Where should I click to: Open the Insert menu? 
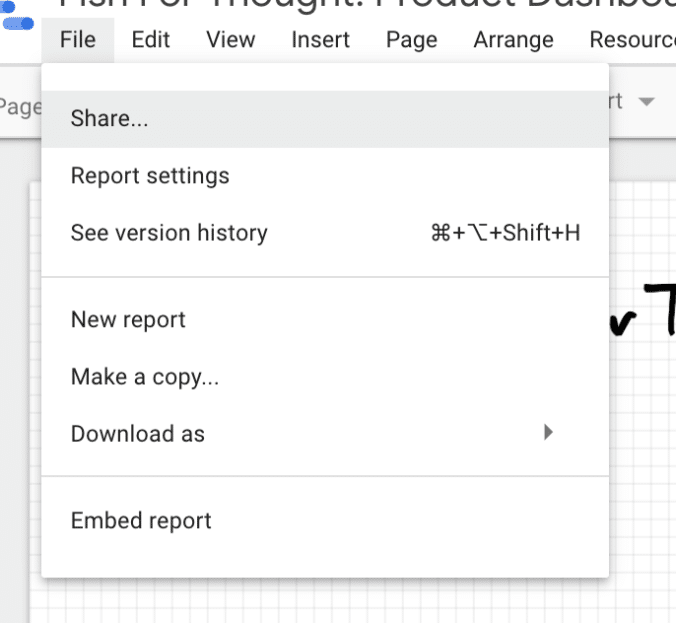pyautogui.click(x=320, y=40)
